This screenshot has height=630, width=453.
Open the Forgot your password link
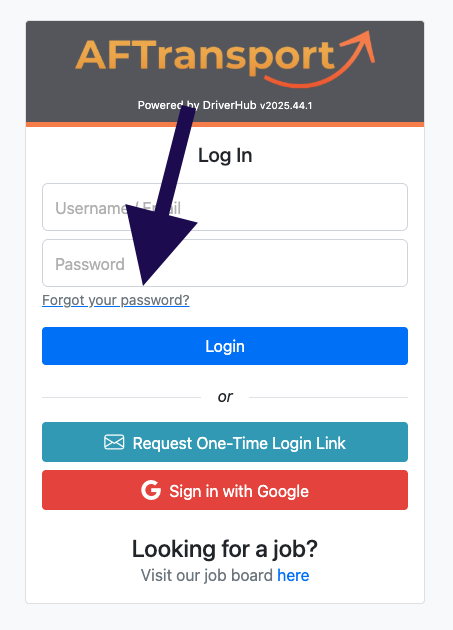point(116,300)
